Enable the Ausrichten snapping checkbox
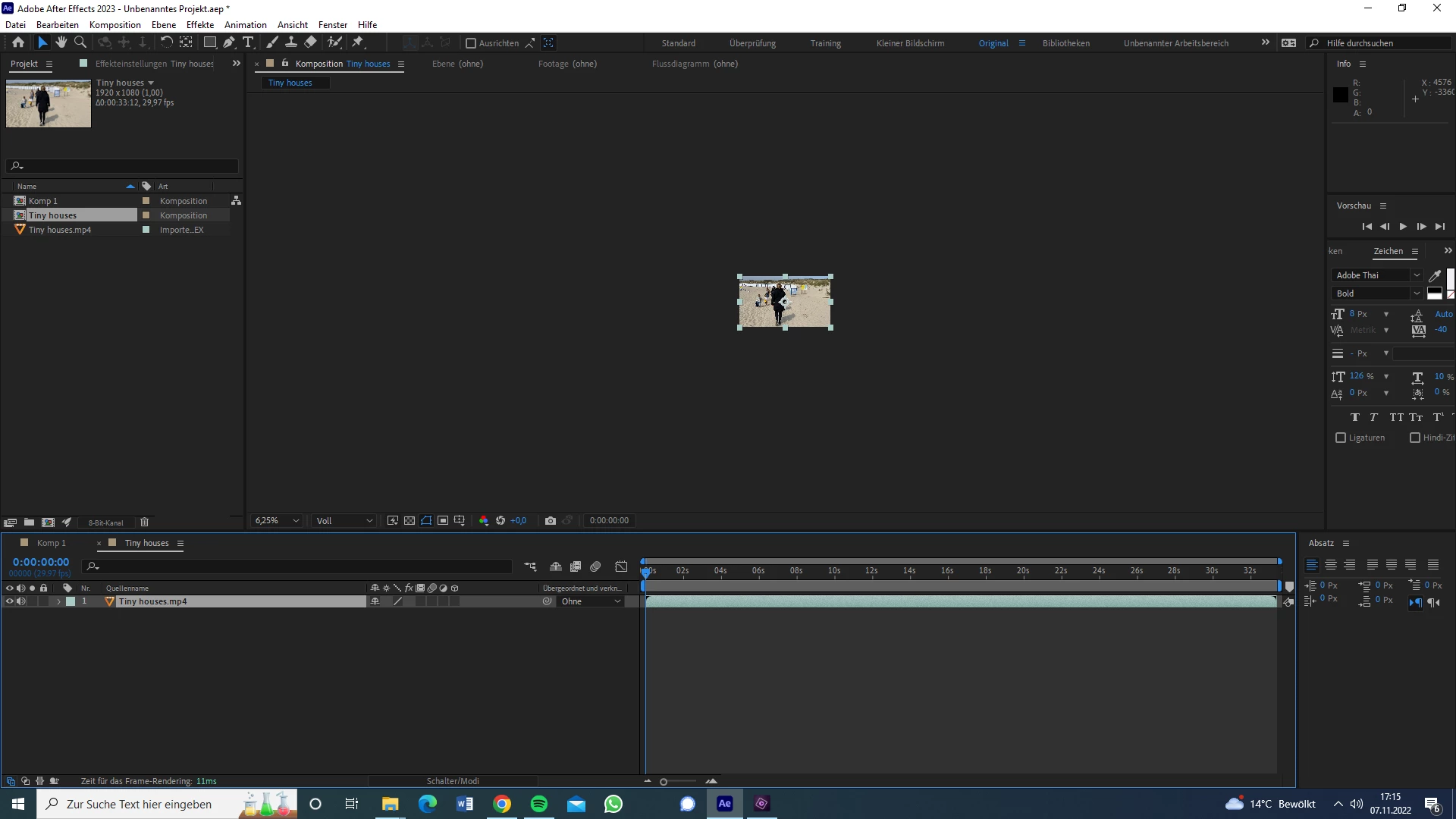Image resolution: width=1456 pixels, height=819 pixels. coord(471,43)
